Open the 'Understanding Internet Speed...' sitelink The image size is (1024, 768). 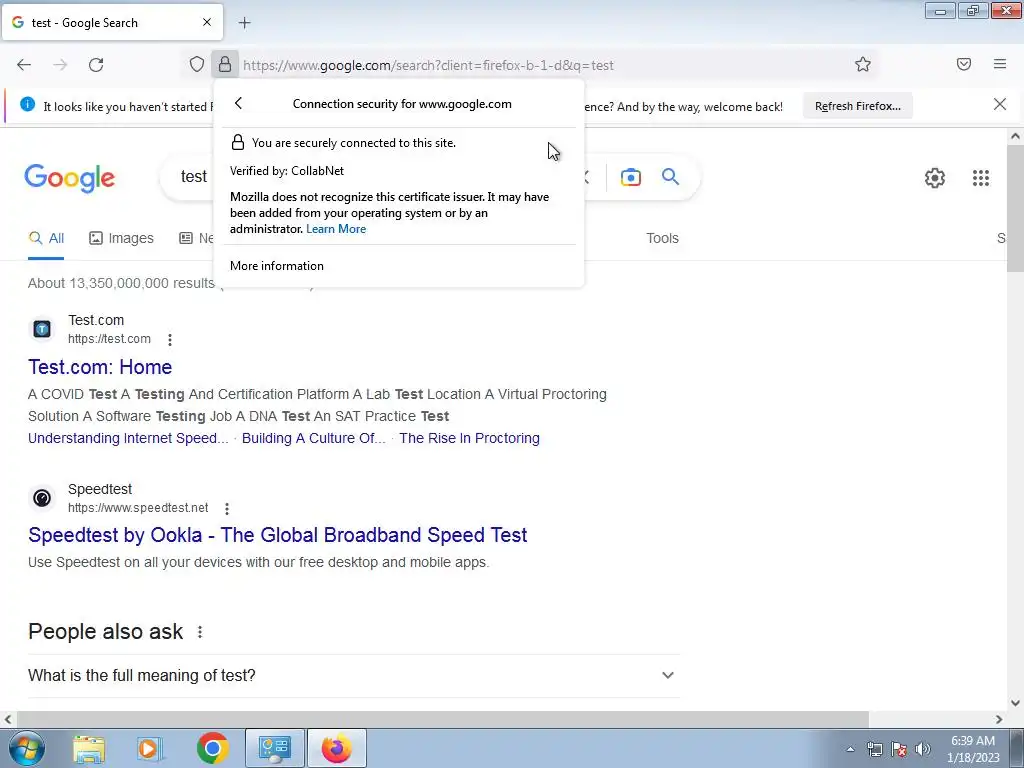coord(128,438)
